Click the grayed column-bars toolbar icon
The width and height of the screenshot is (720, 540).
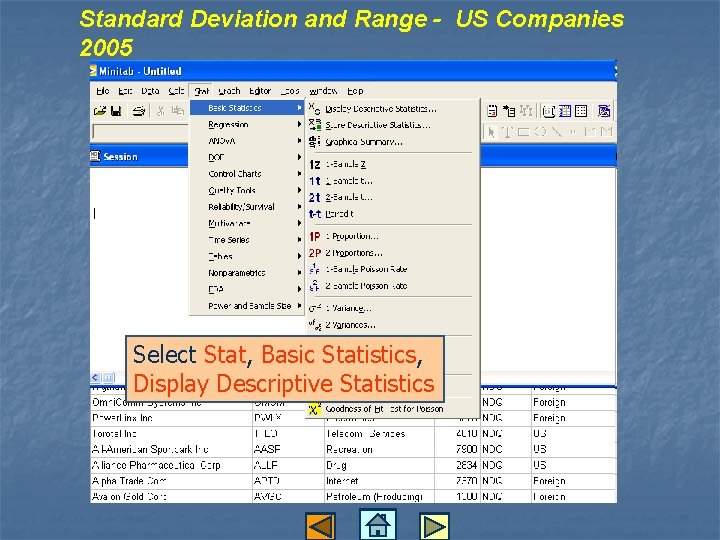(526, 111)
